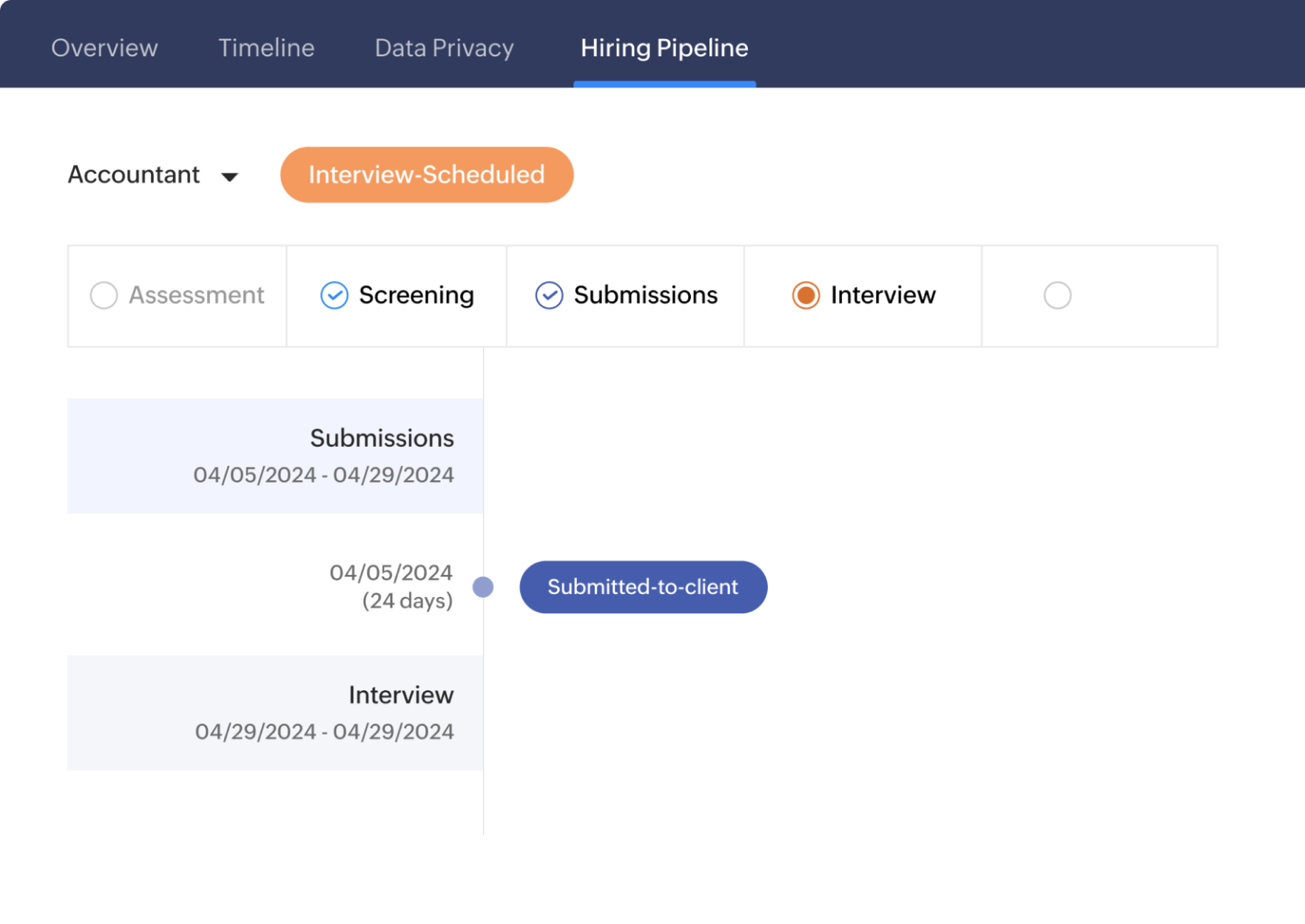Click the Submissions checkmark icon
Viewport: 1305px width, 924px height.
[x=549, y=295]
